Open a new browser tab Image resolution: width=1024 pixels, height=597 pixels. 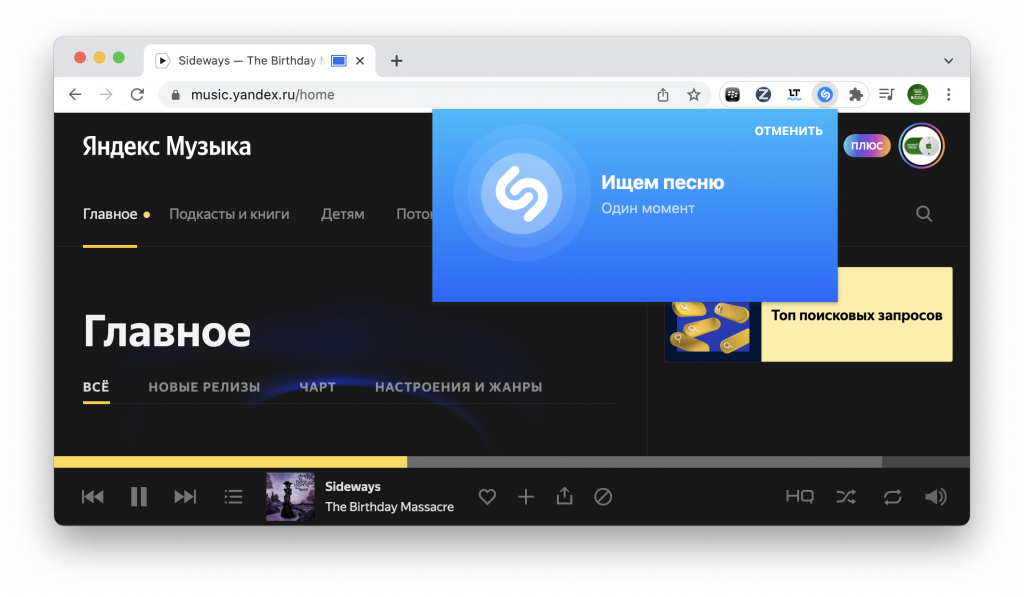point(396,61)
